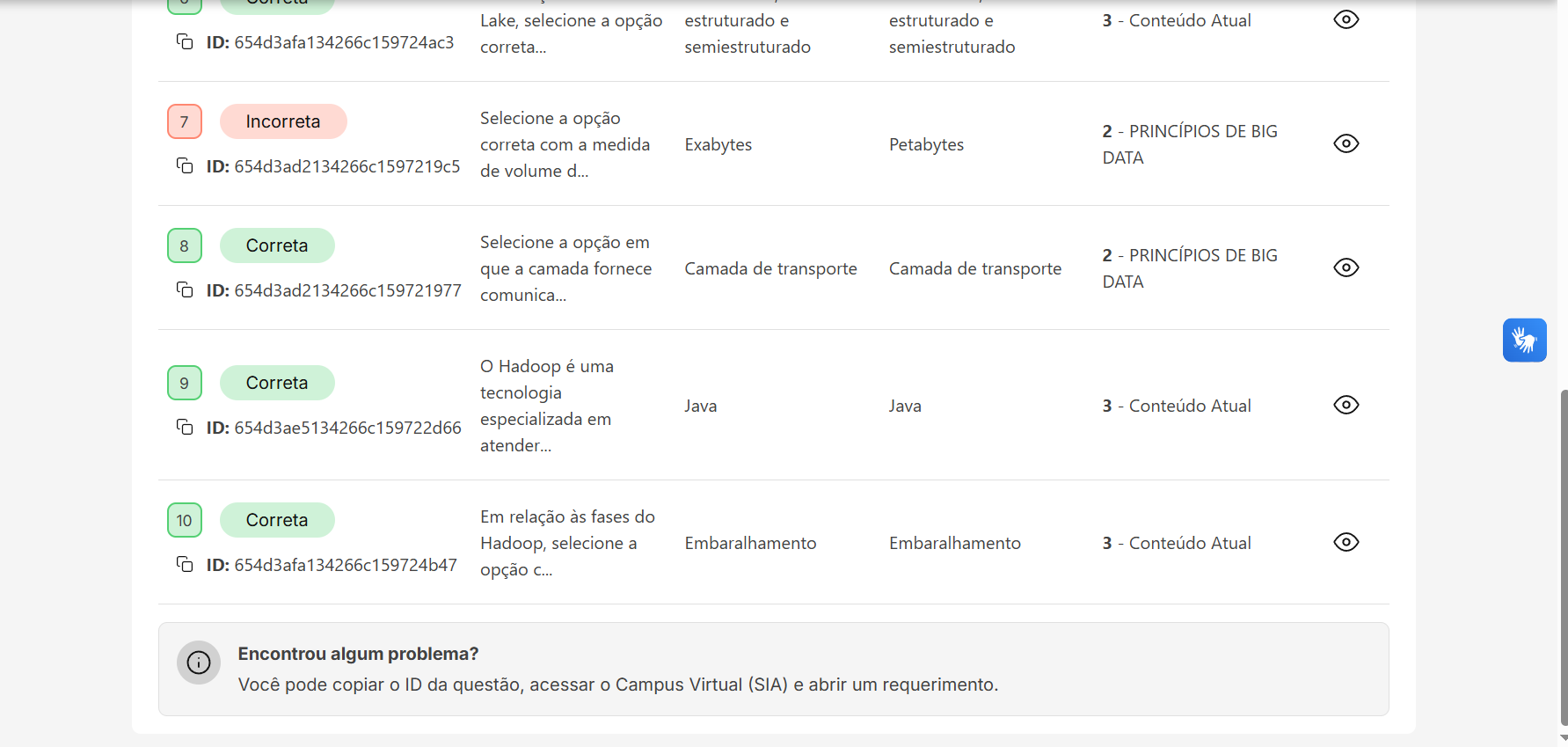This screenshot has width=1568, height=747.
Task: Click the Correta badge on question 10
Action: [277, 520]
